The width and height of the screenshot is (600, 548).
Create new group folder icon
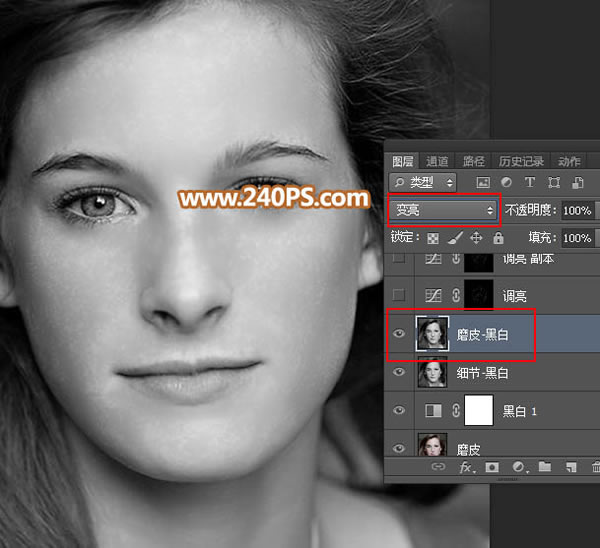click(x=545, y=466)
